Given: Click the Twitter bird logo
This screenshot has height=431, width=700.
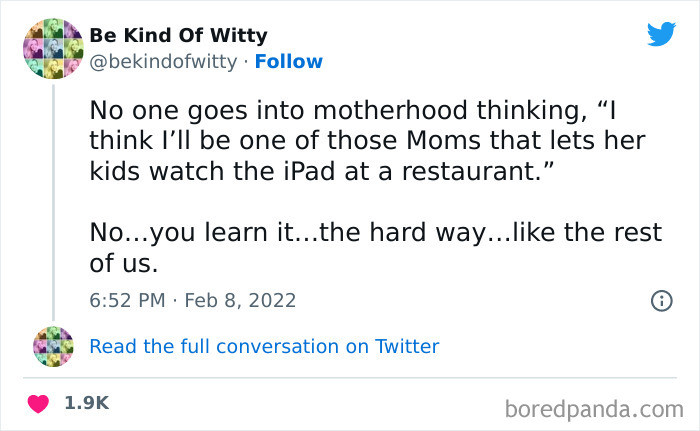Looking at the screenshot, I should 661,35.
